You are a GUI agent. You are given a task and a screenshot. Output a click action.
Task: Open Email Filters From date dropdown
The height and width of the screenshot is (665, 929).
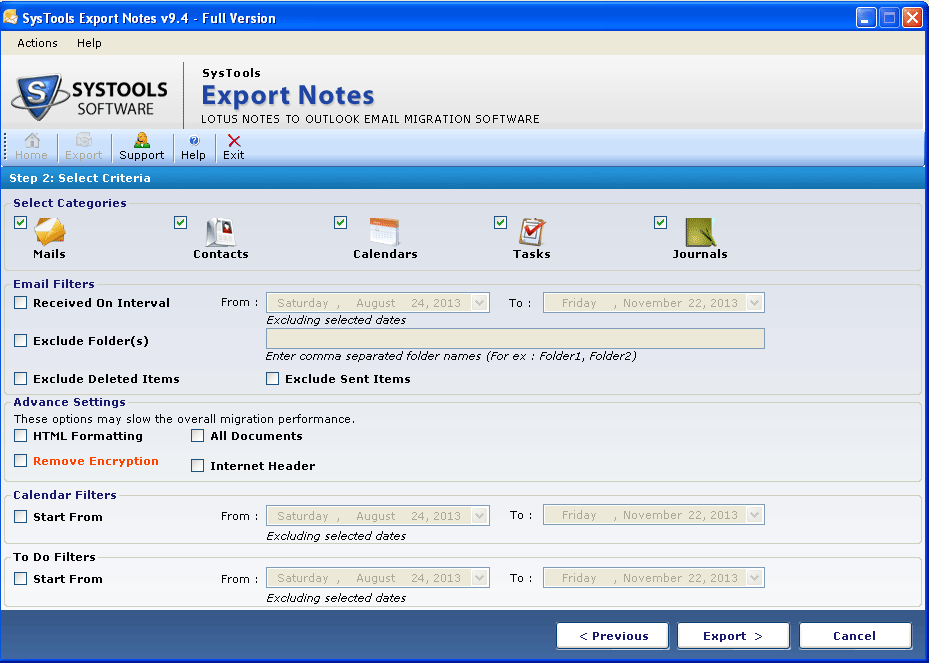pos(479,303)
